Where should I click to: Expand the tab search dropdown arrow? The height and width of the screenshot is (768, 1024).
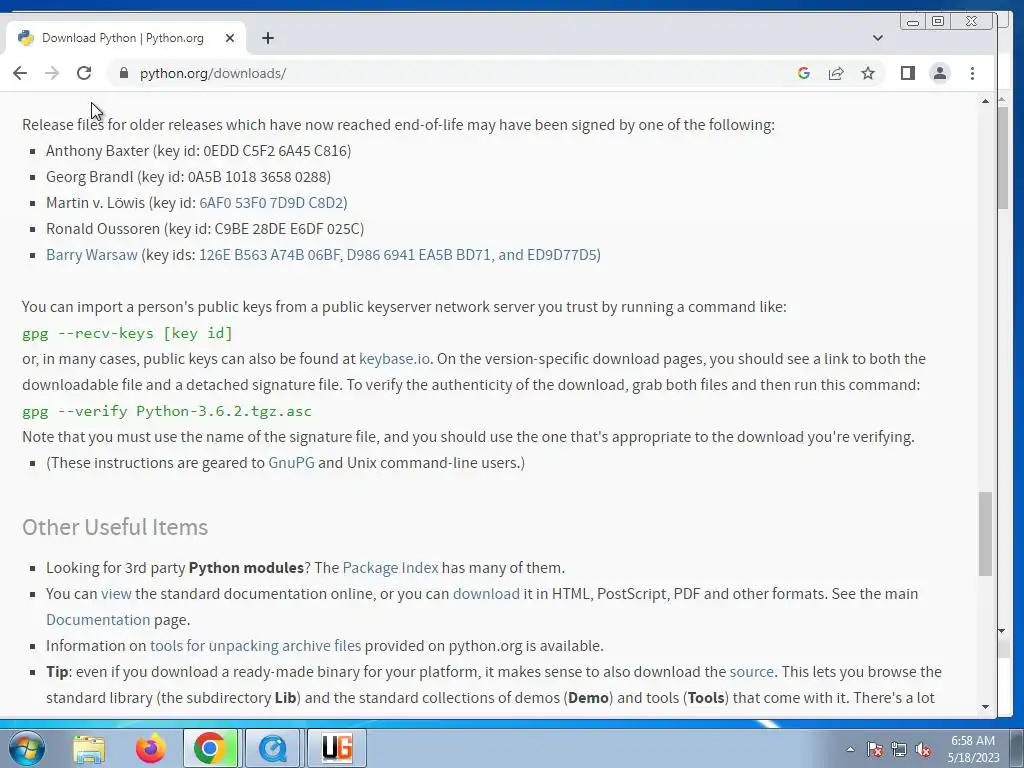(878, 38)
